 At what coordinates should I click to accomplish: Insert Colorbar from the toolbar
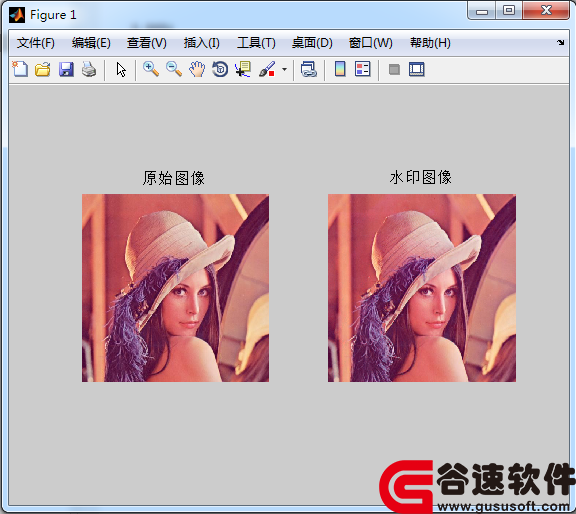pos(340,69)
